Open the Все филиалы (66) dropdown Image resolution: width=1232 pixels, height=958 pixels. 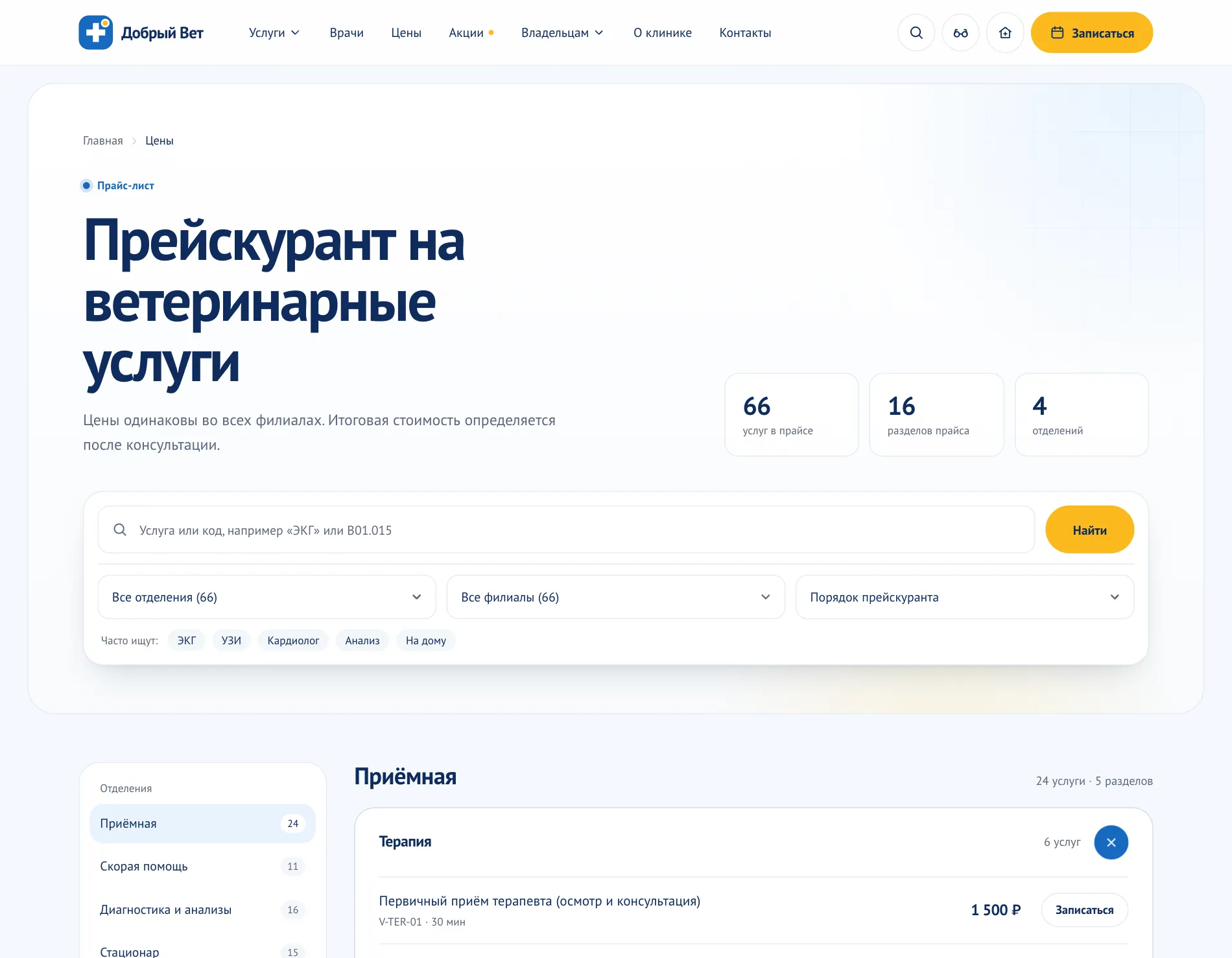(615, 597)
